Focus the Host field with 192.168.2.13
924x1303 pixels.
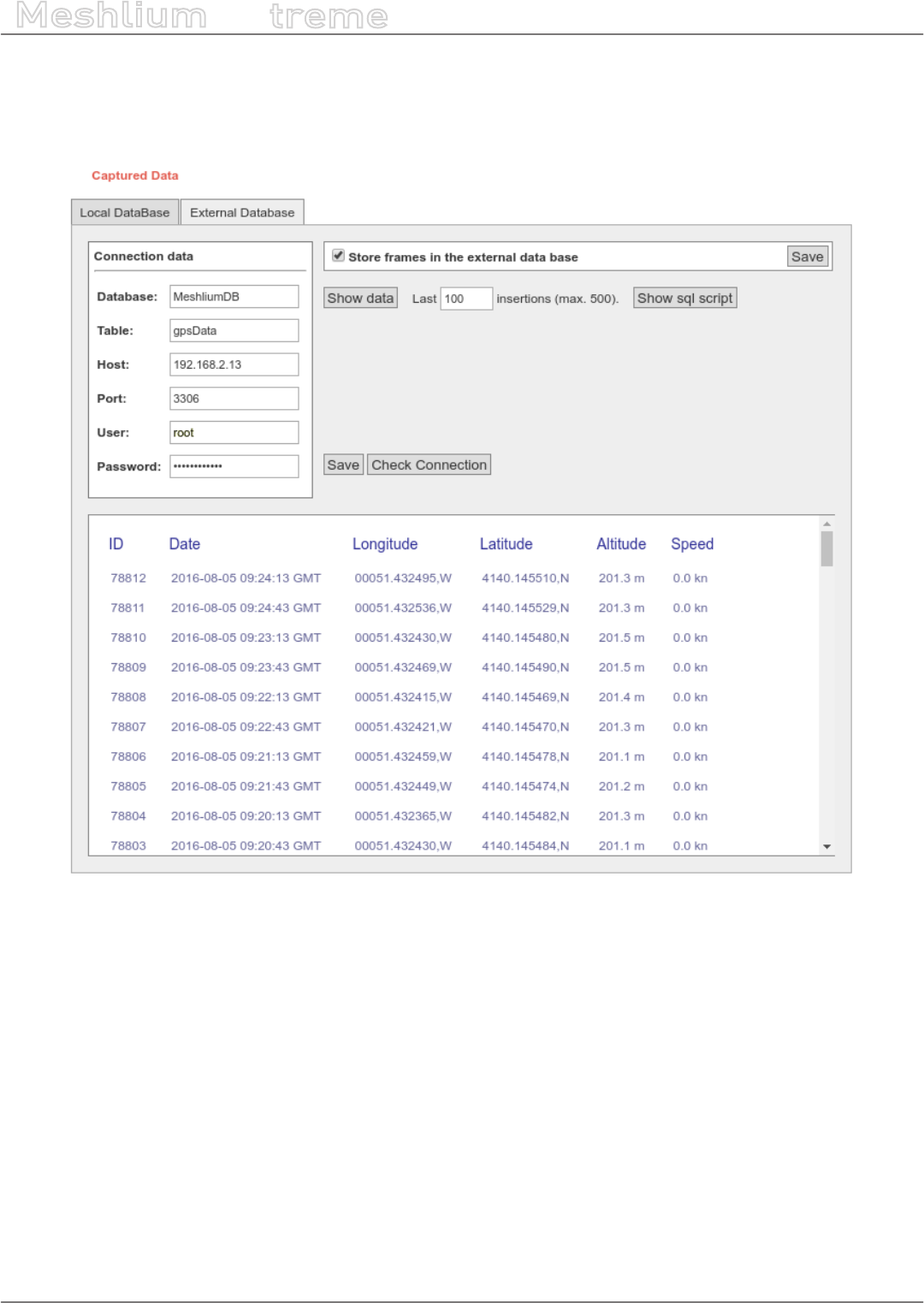point(234,364)
